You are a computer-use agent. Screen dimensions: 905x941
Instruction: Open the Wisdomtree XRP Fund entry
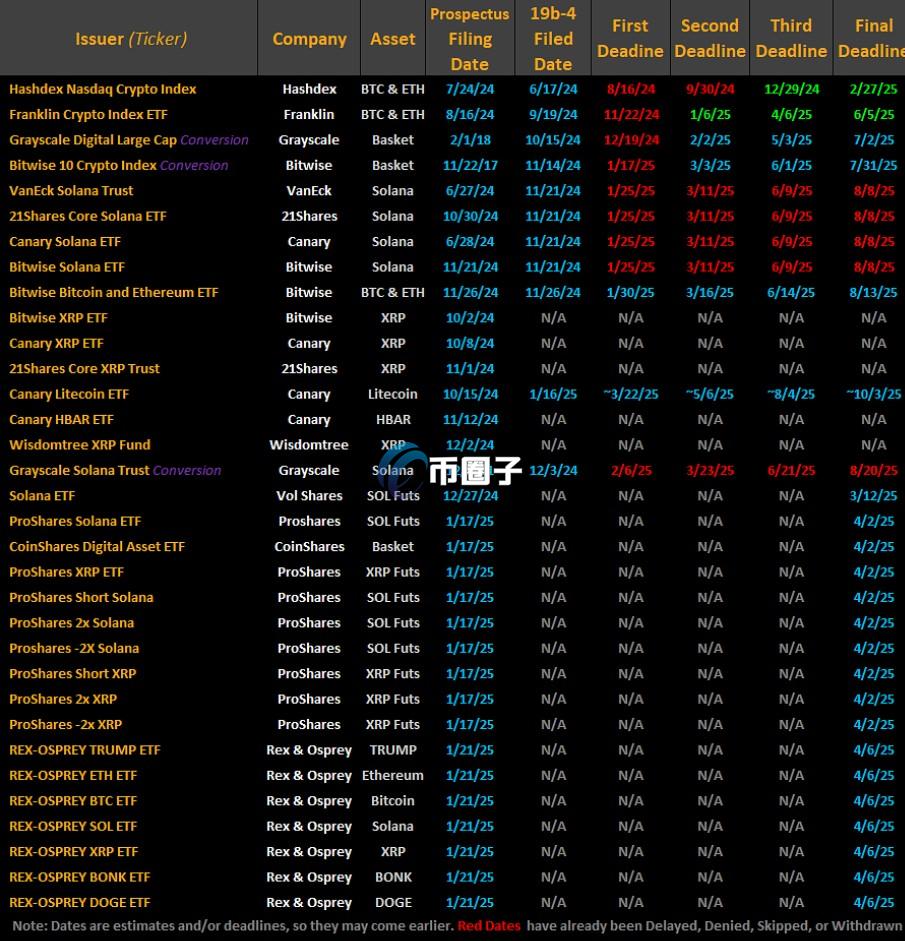point(80,445)
